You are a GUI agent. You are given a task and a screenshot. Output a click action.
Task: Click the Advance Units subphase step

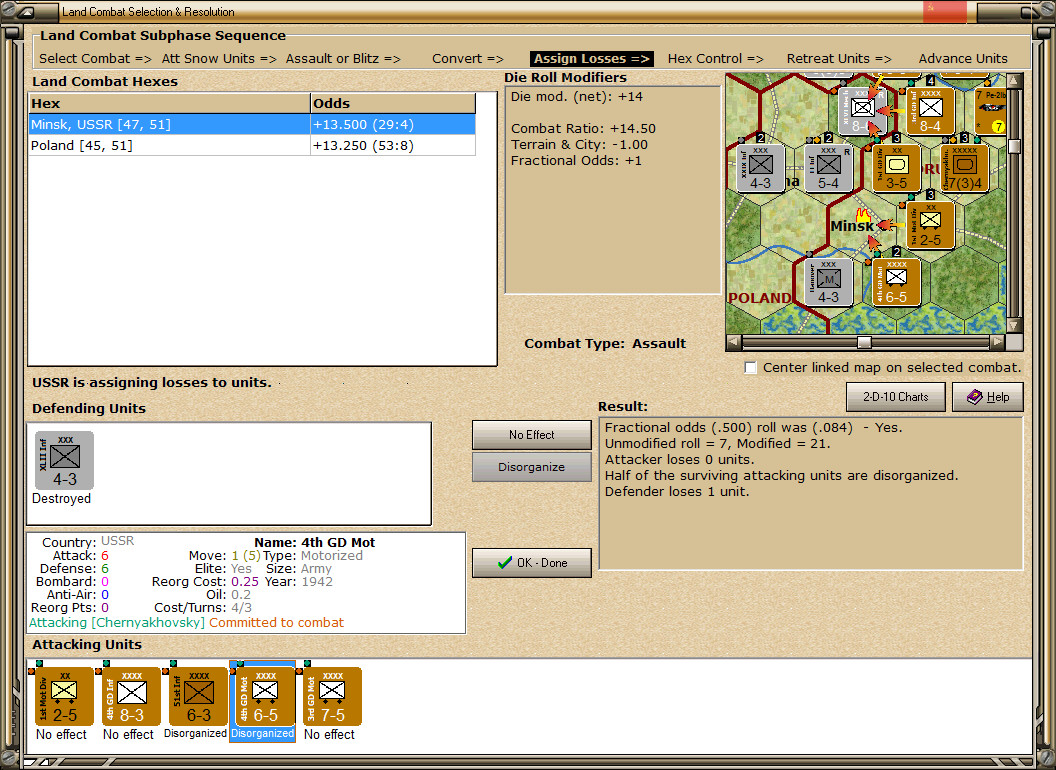[x=963, y=59]
